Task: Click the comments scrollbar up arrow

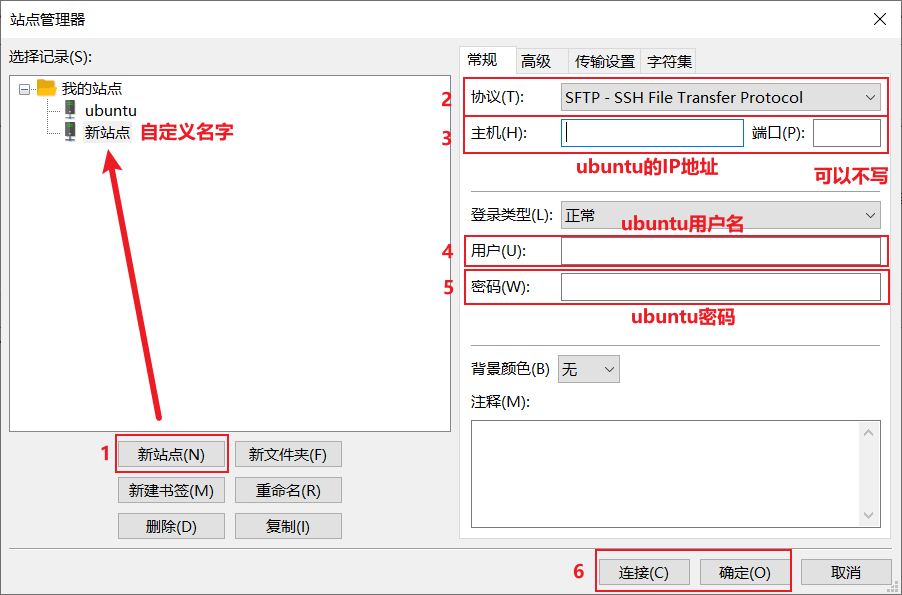Action: [x=869, y=433]
